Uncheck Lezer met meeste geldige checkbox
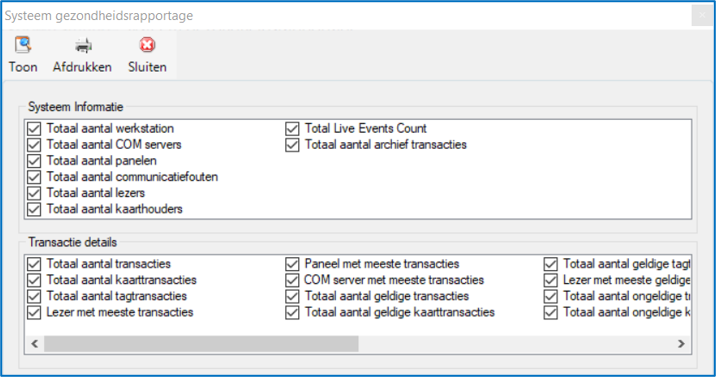The height and width of the screenshot is (377, 716). (x=551, y=280)
